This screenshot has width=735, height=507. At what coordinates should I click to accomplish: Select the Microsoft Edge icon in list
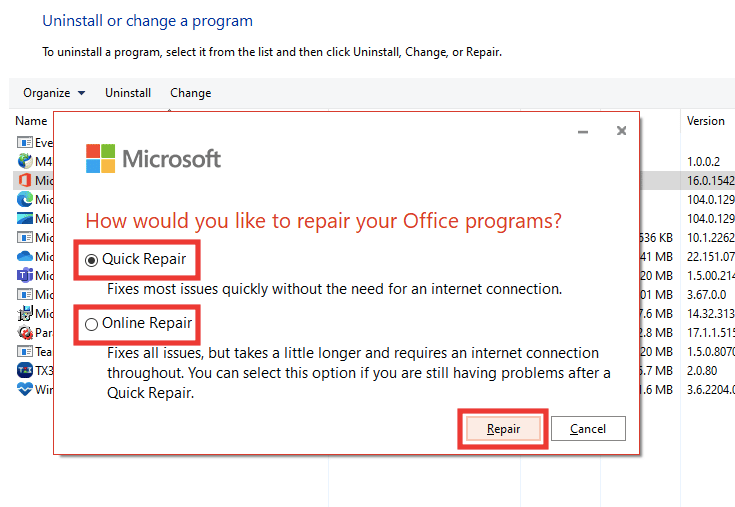pos(25,199)
